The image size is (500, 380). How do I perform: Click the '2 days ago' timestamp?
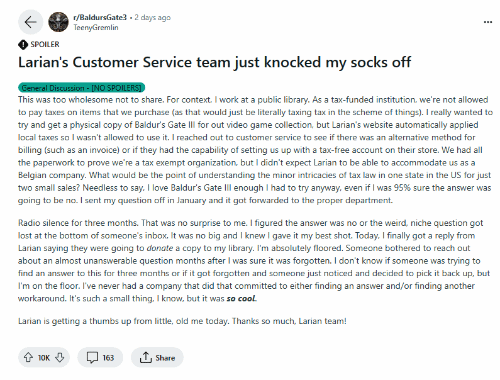[x=152, y=17]
